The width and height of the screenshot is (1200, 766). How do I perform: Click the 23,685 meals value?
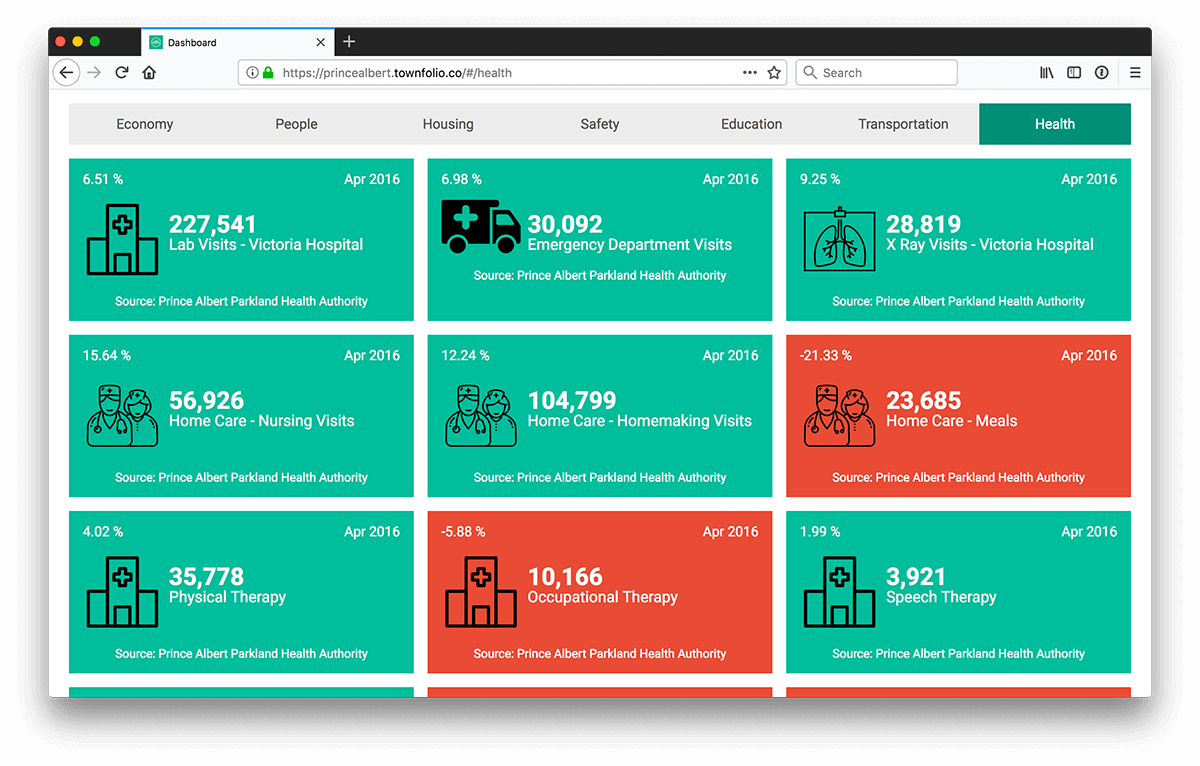(924, 400)
